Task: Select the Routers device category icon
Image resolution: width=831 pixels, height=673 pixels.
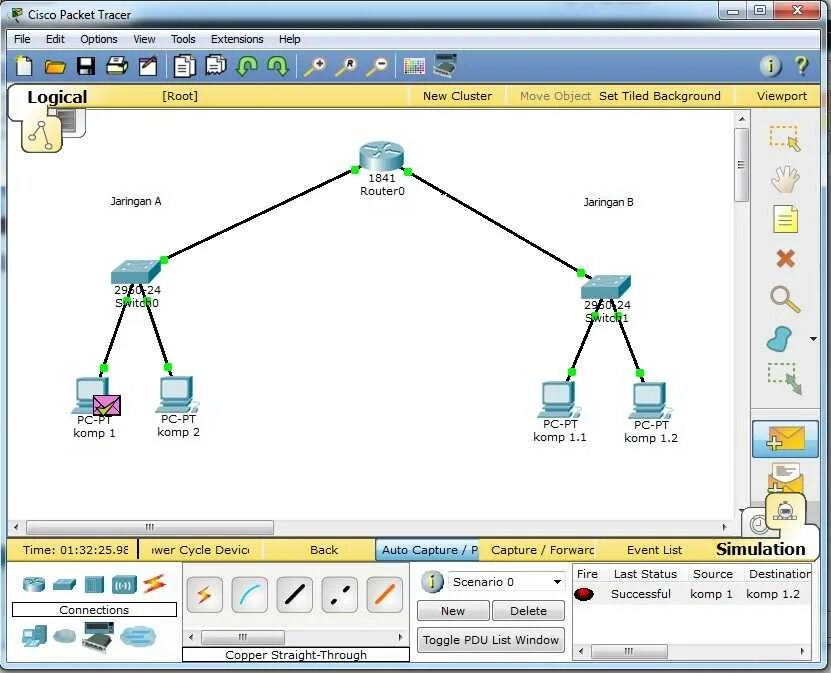Action: (x=34, y=584)
